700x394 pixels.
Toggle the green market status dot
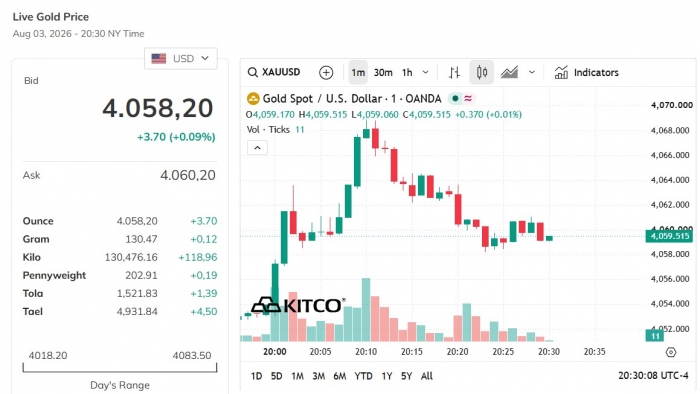455,98
